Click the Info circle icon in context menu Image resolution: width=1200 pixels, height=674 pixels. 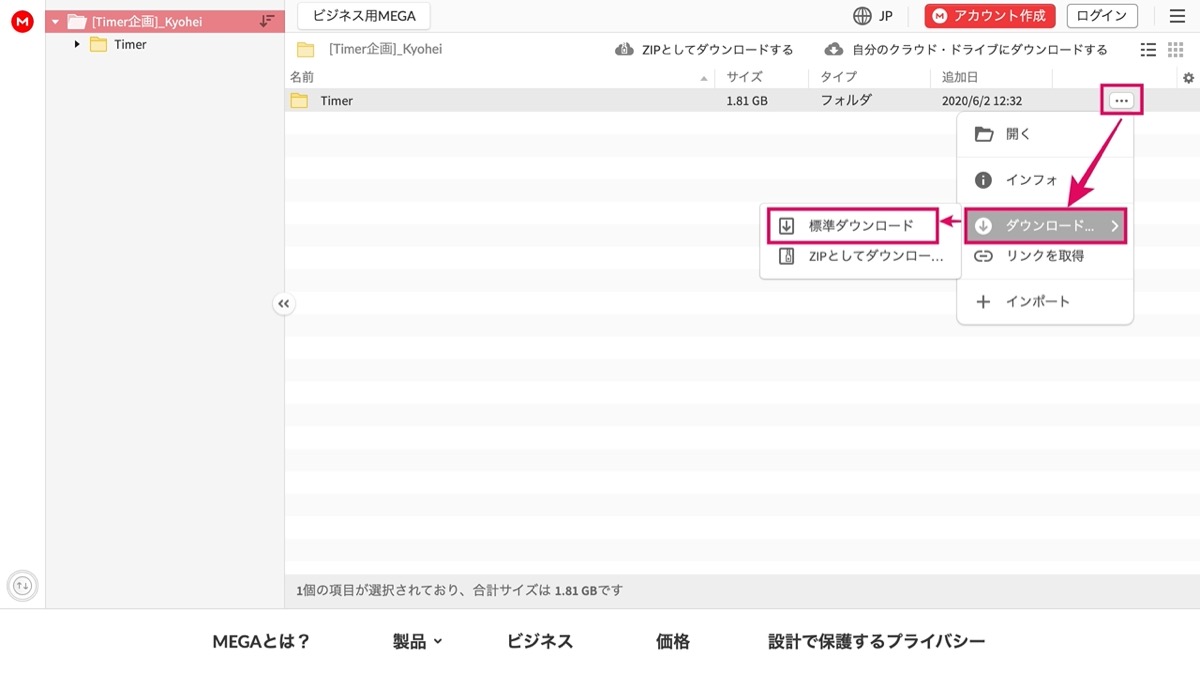pos(983,180)
